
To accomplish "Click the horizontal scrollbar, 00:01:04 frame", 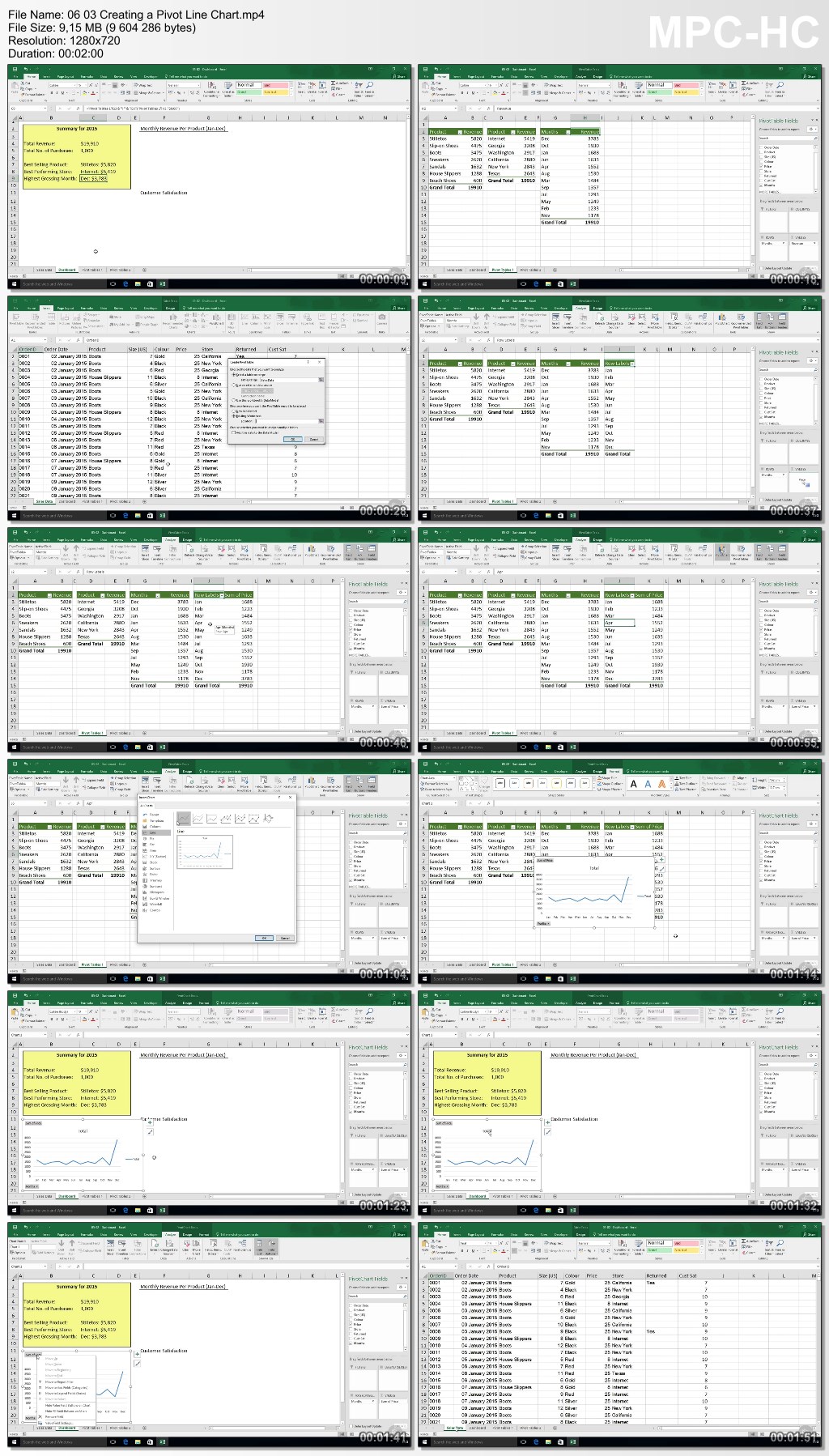I will [x=273, y=964].
